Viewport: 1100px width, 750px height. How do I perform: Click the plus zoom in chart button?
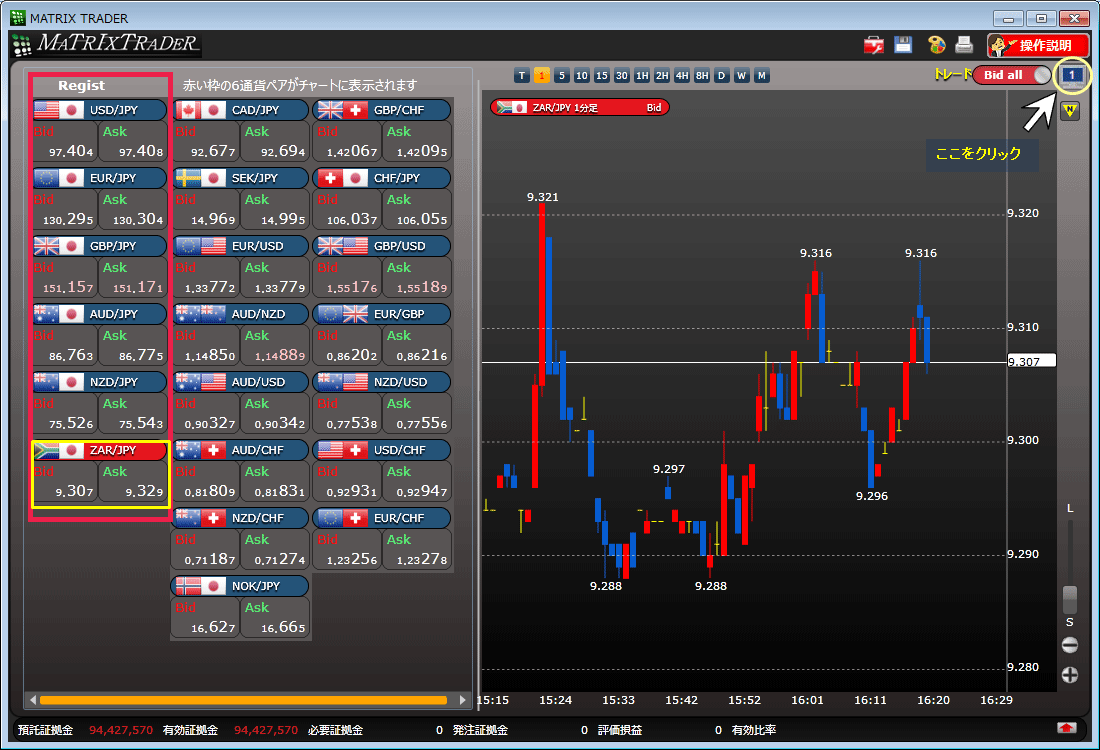click(1070, 675)
